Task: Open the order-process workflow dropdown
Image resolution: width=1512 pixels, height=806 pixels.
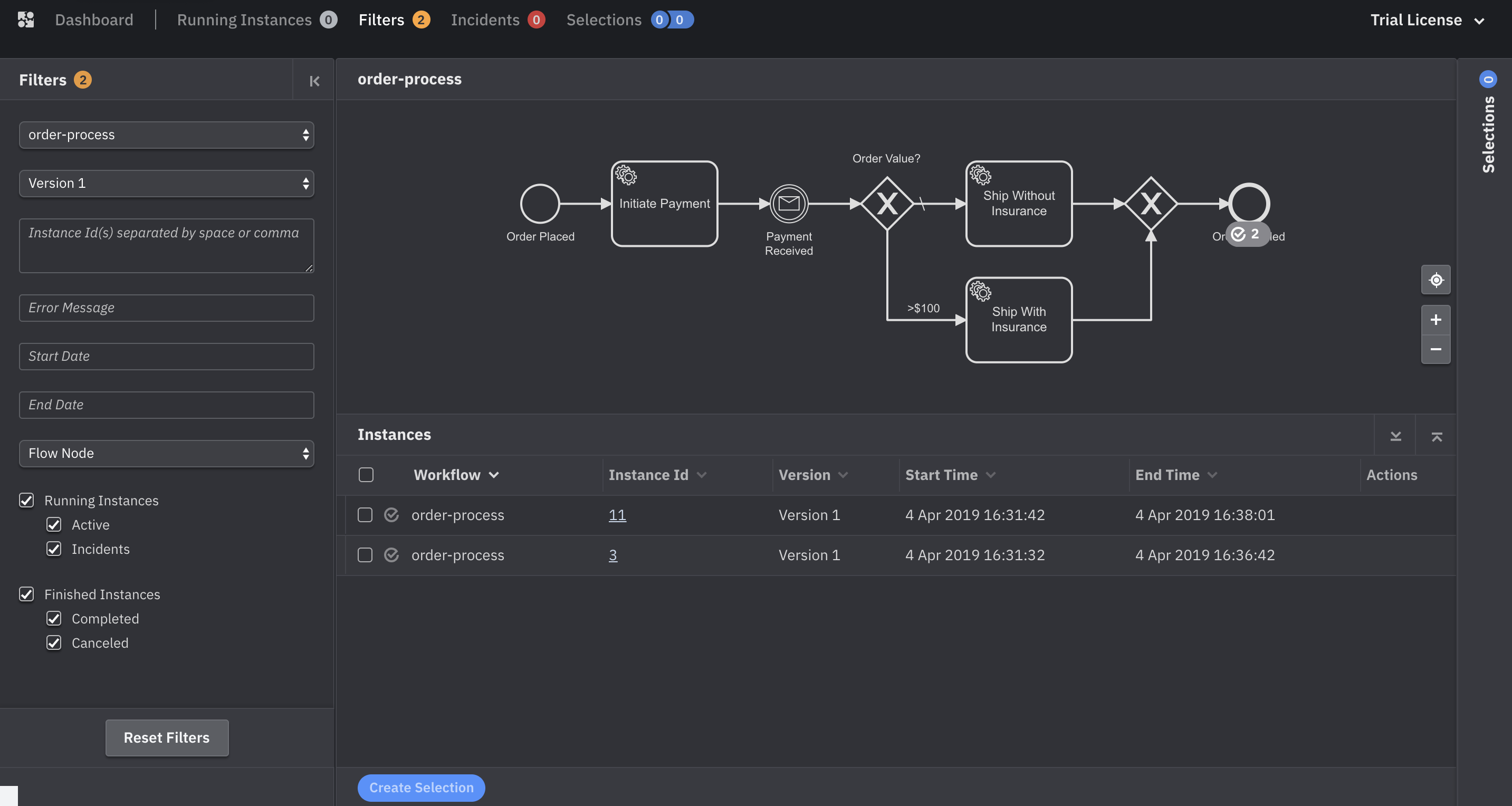Action: click(167, 135)
